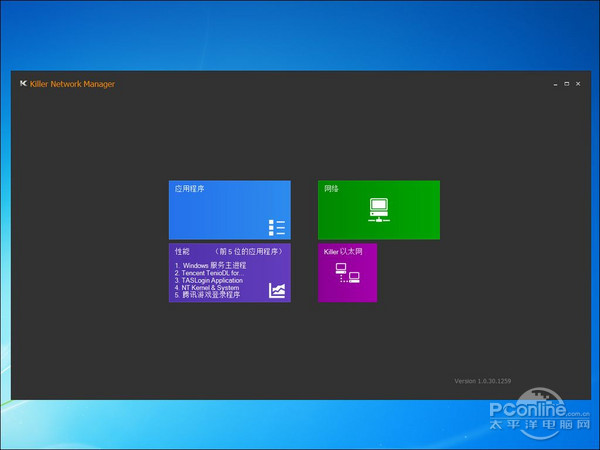Image resolution: width=600 pixels, height=450 pixels.
Task: Click the Killer Network Manager title text
Action: [x=72, y=84]
